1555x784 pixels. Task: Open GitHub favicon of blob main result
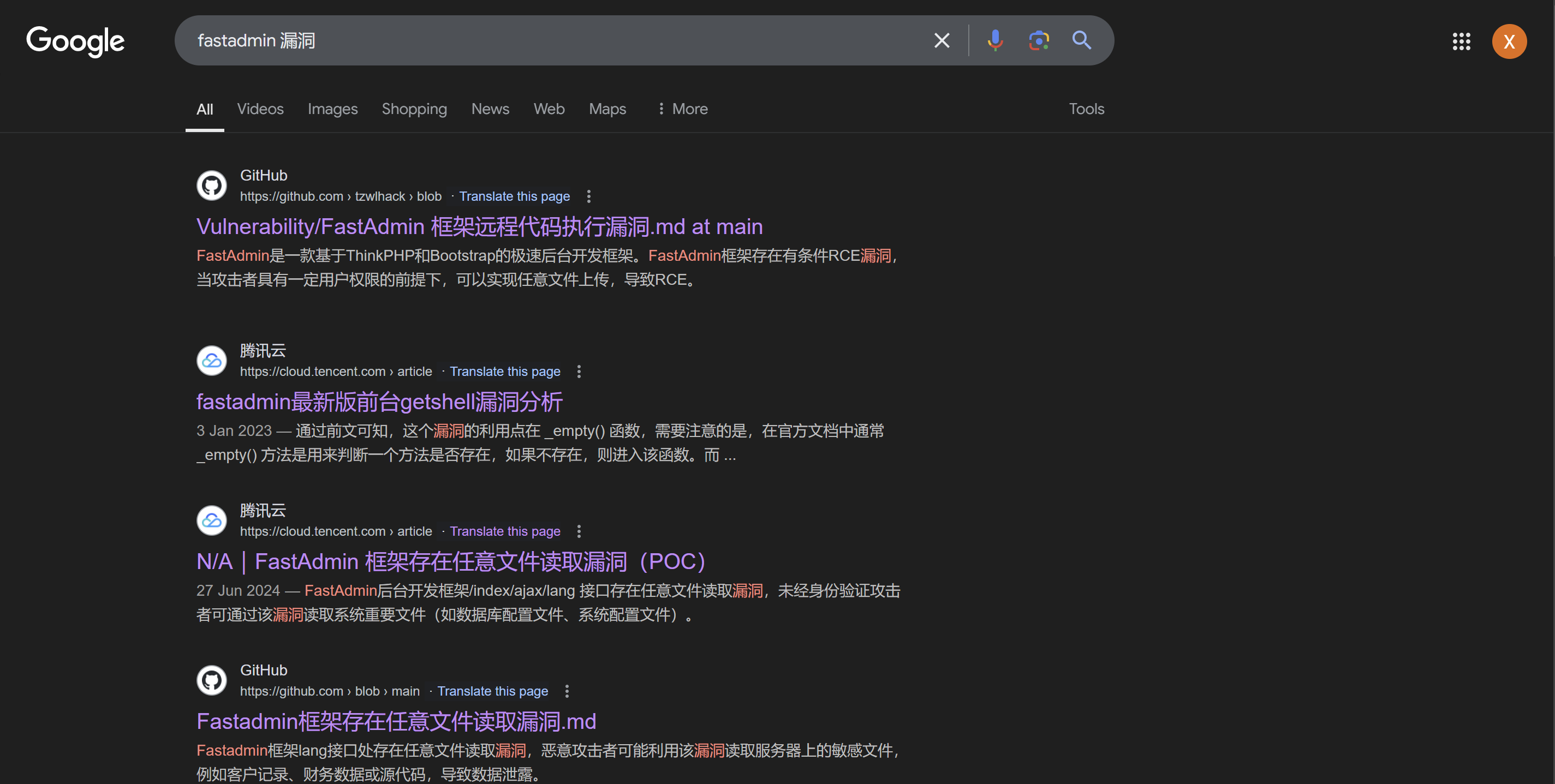coord(212,680)
